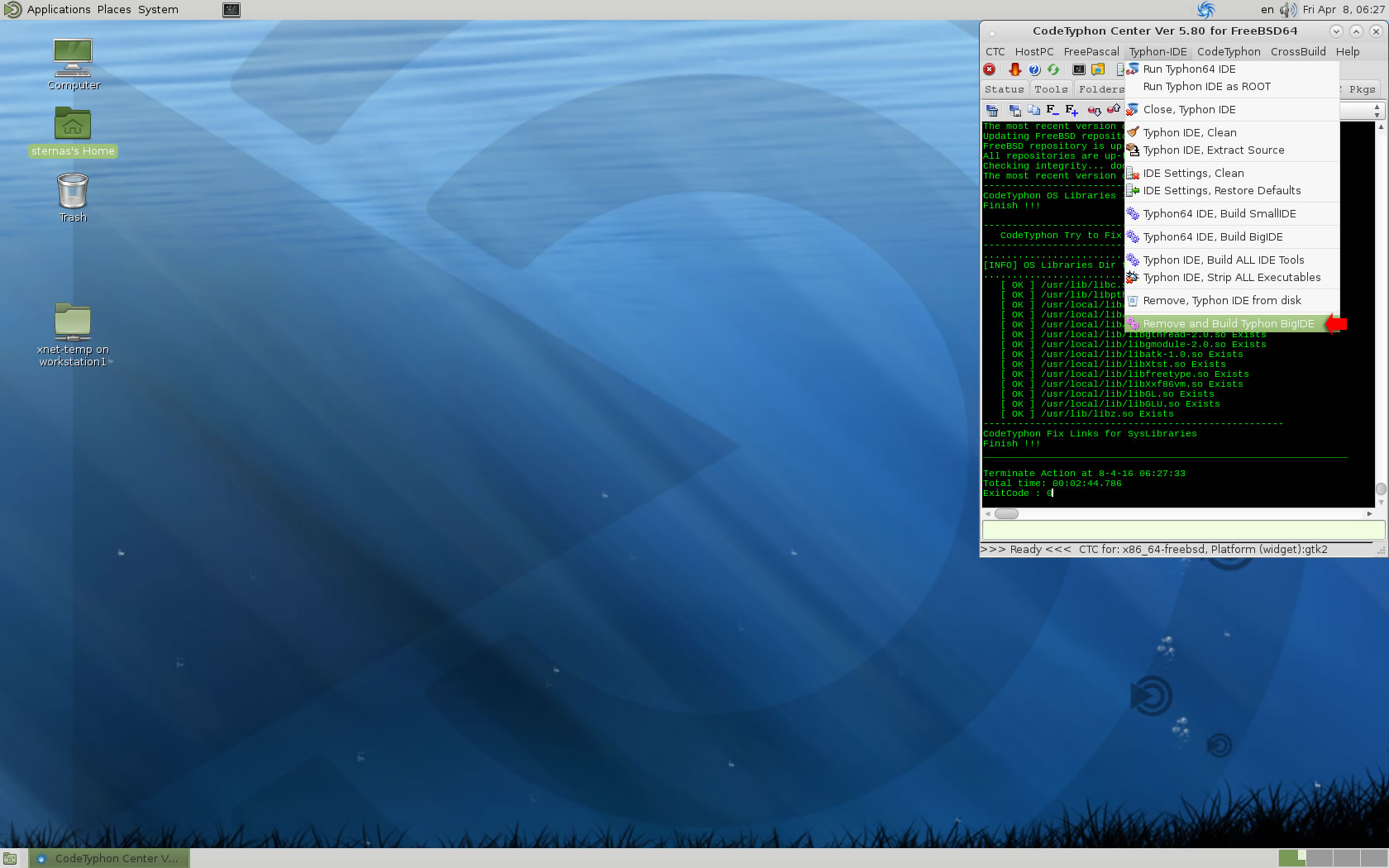Click the green refresh arrows icon
Viewport: 1389px width, 868px height.
(x=1053, y=69)
